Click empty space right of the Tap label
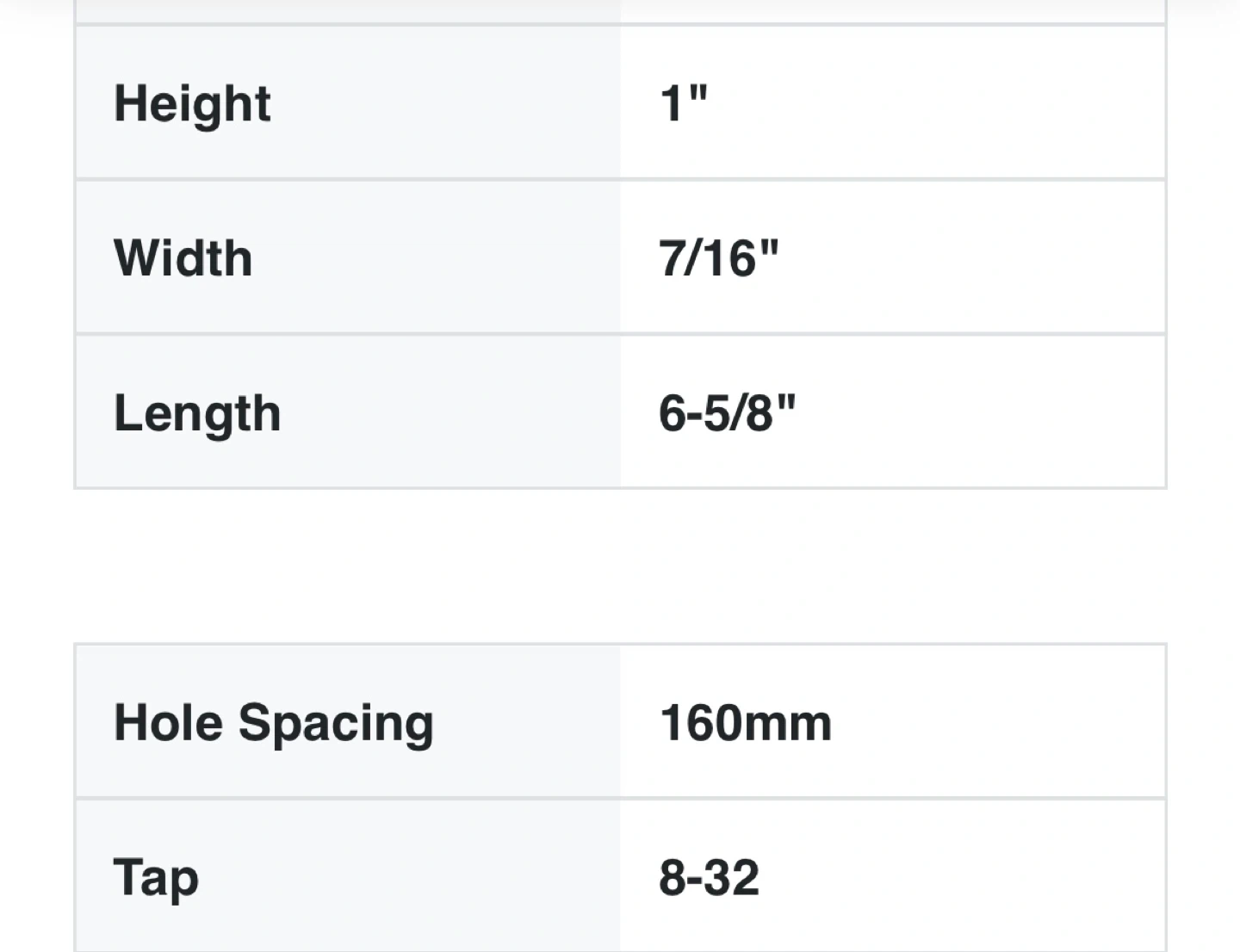The height and width of the screenshot is (952, 1240). pos(405,878)
